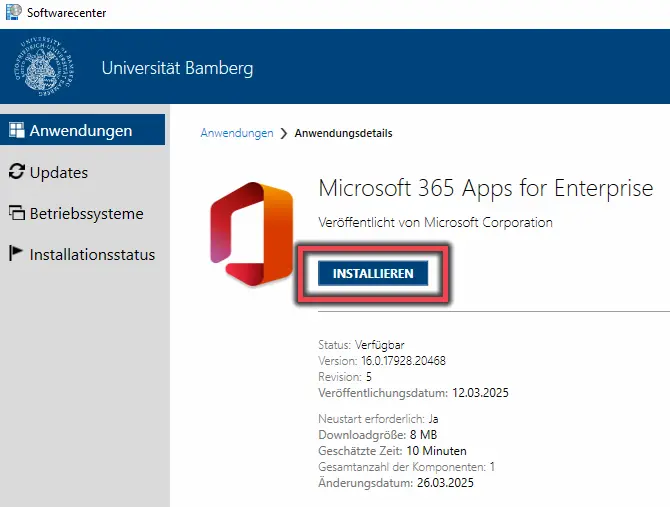670x507 pixels.
Task: Click the breadcrumb chevron separator
Action: point(284,133)
